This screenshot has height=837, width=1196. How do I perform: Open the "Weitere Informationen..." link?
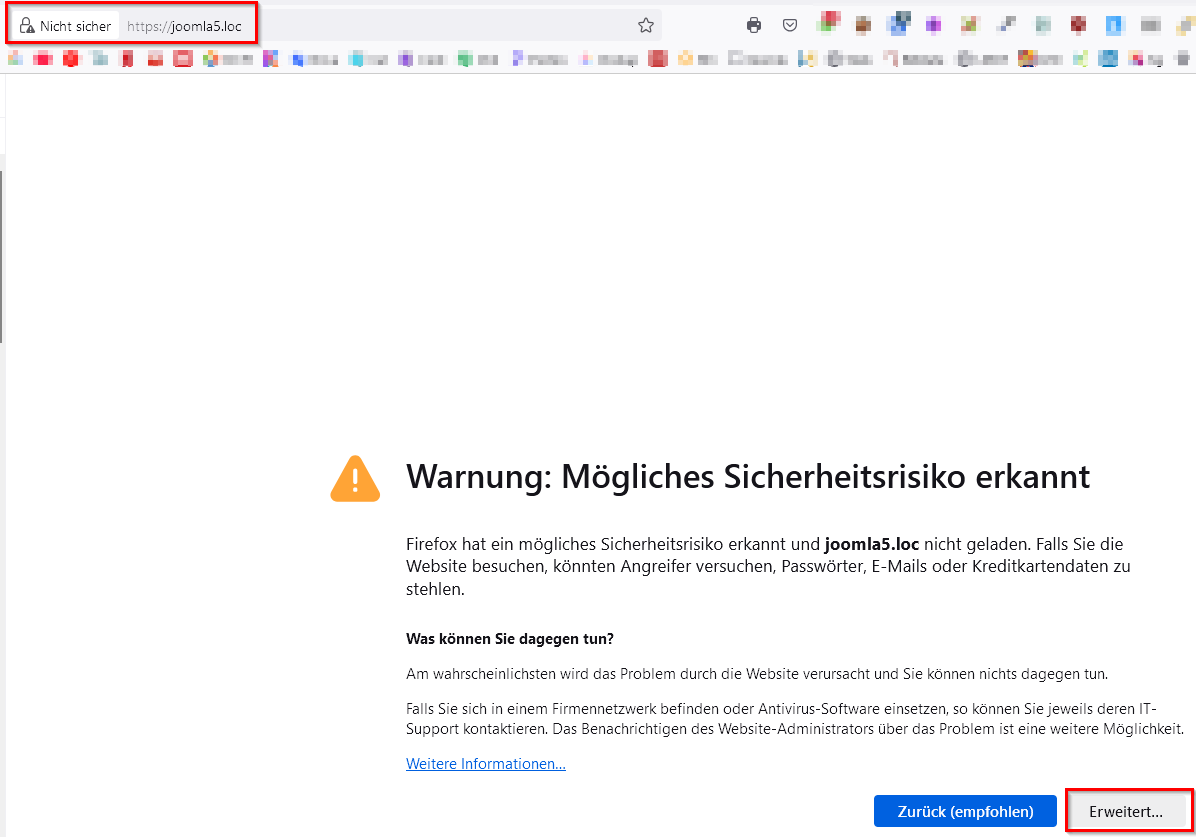[485, 763]
